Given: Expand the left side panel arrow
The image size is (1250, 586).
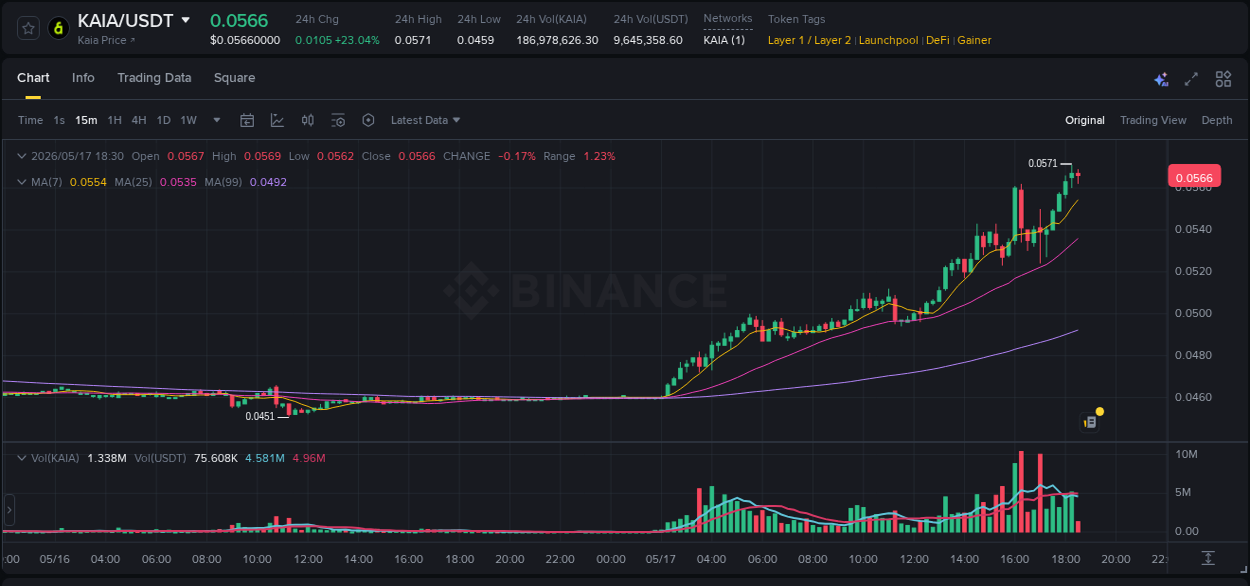Looking at the screenshot, I should point(9,509).
